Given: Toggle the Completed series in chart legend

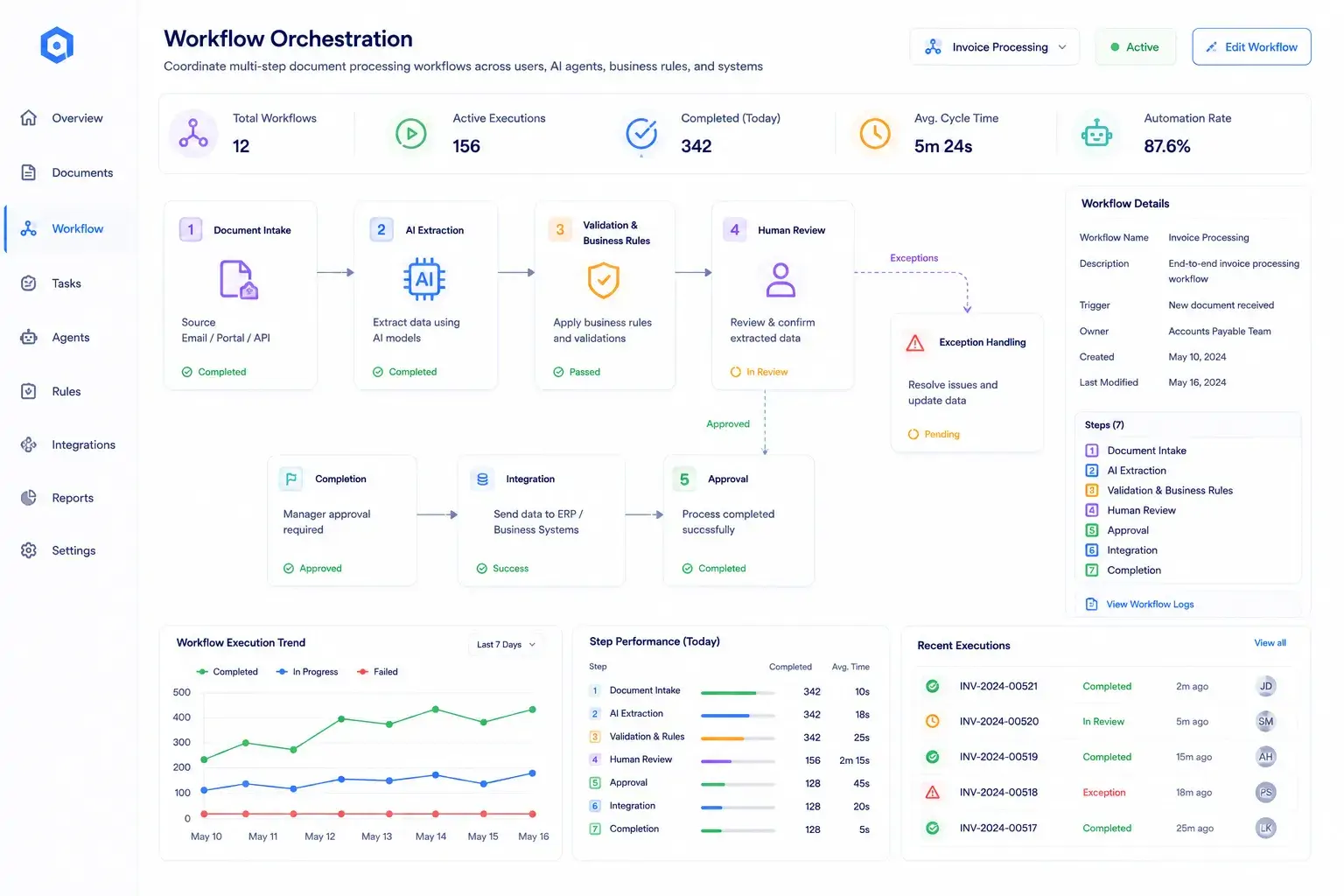Looking at the screenshot, I should (x=227, y=672).
